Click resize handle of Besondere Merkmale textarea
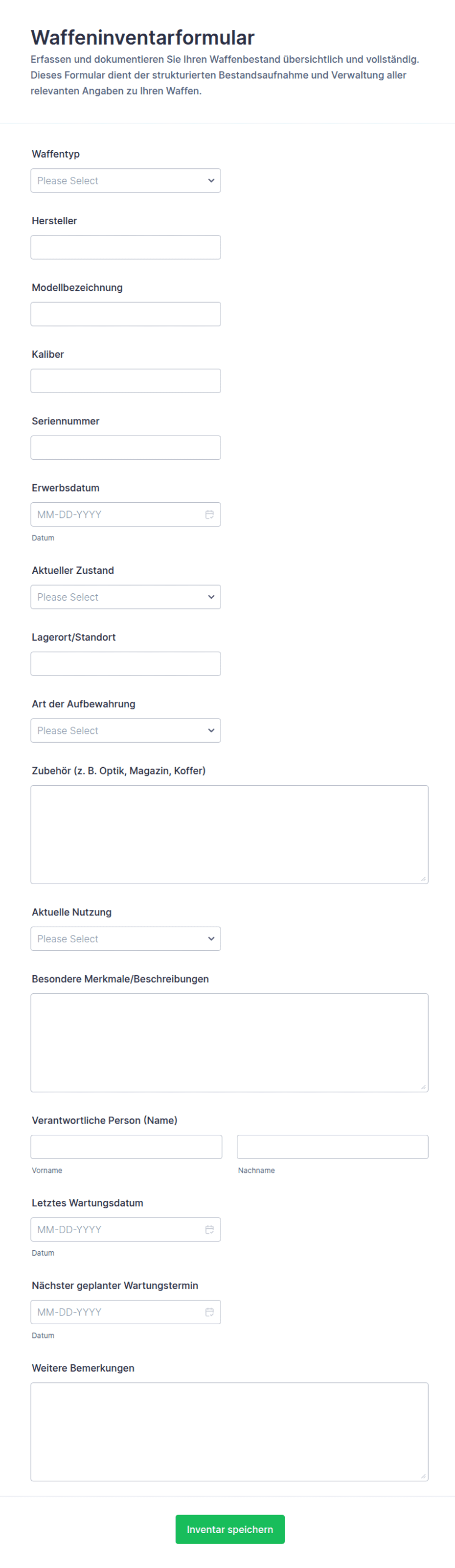455x1568 pixels. [x=423, y=1087]
